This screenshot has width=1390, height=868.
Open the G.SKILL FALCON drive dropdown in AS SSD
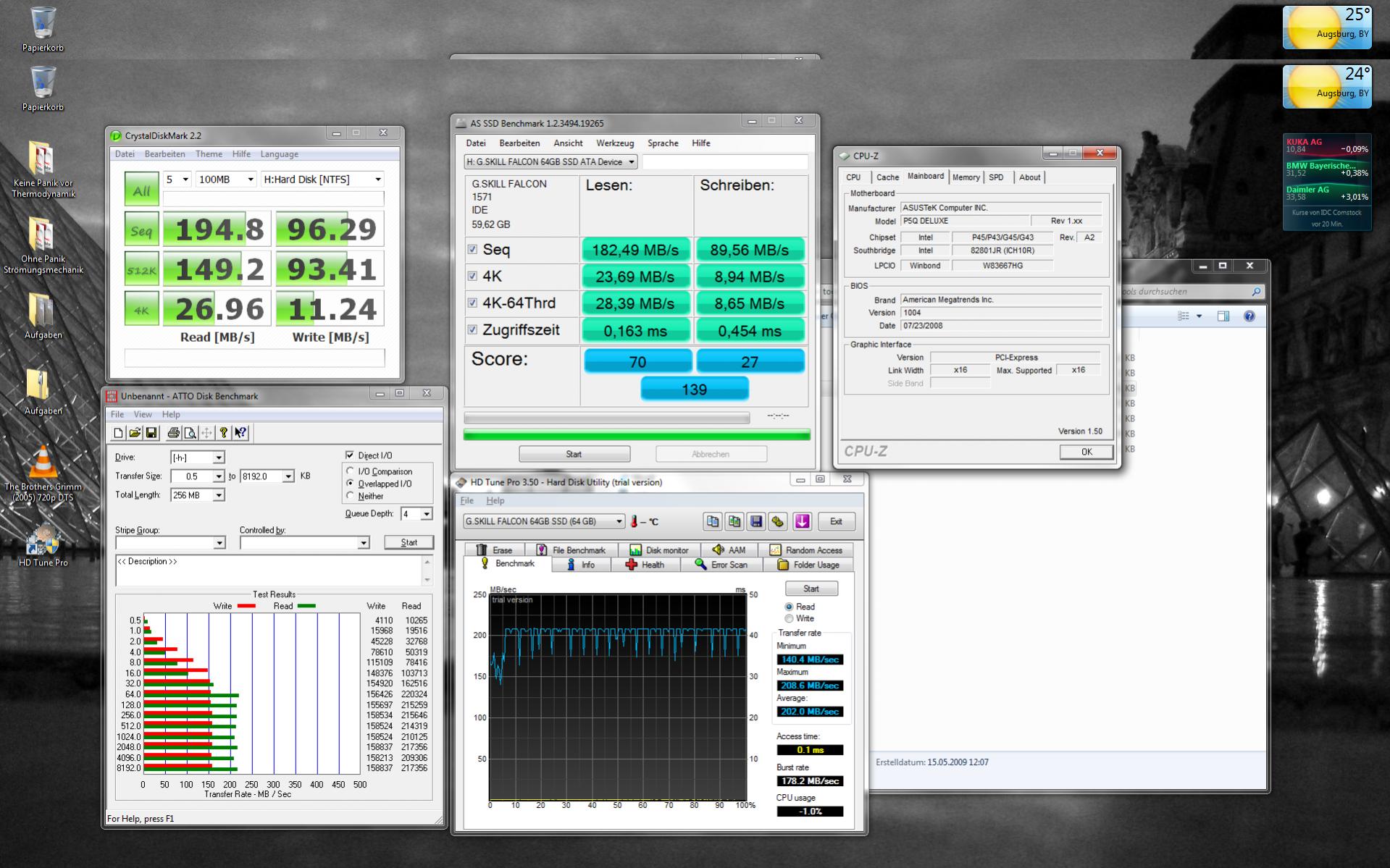[550, 162]
